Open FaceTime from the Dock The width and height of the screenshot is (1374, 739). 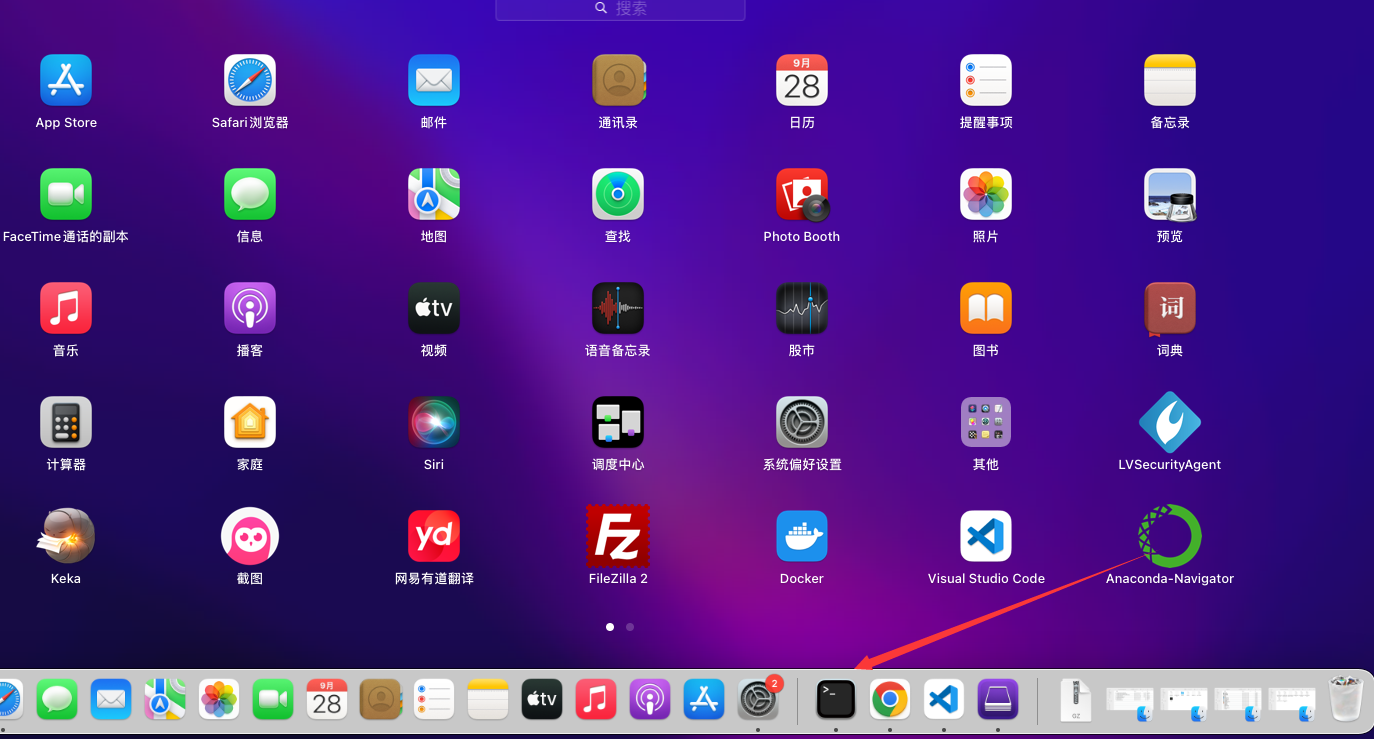[273, 699]
